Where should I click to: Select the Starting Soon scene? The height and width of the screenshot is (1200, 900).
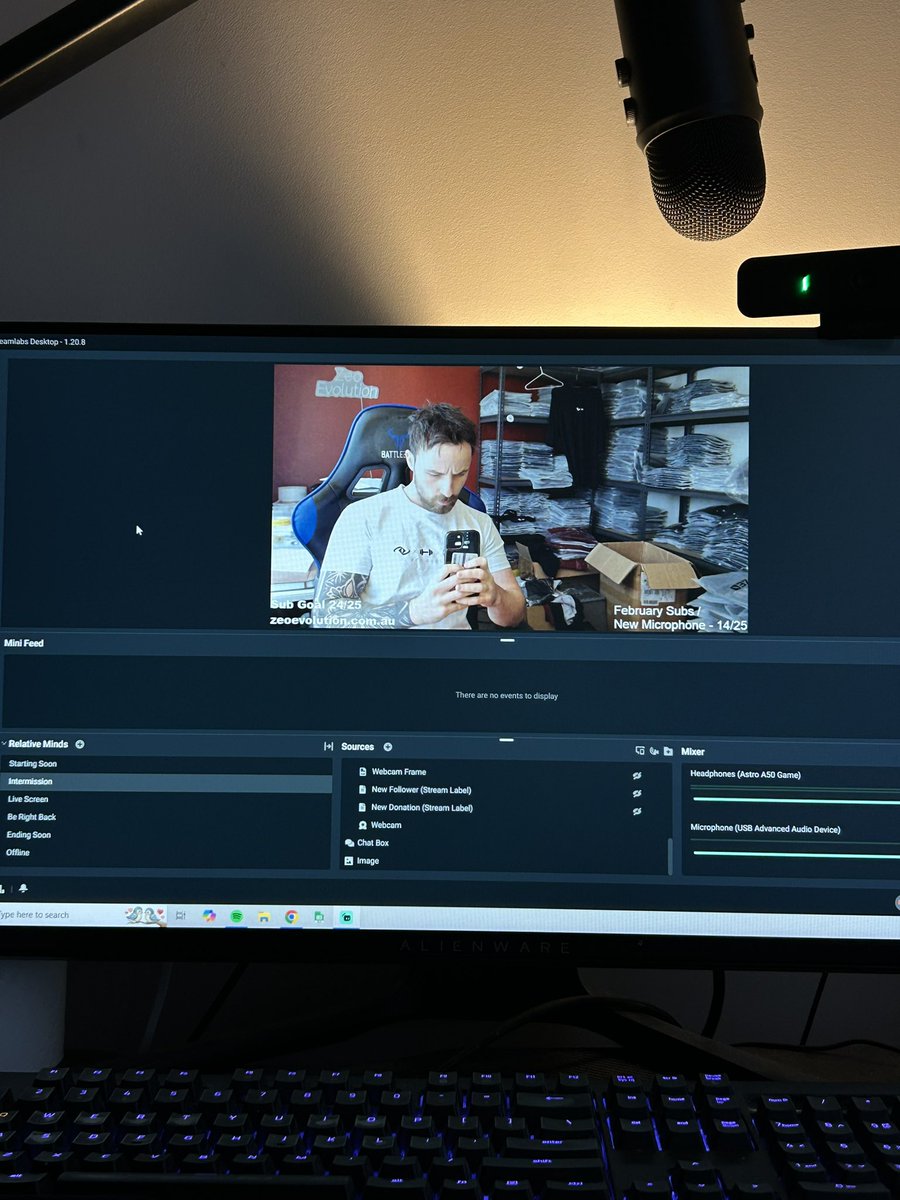(34, 763)
